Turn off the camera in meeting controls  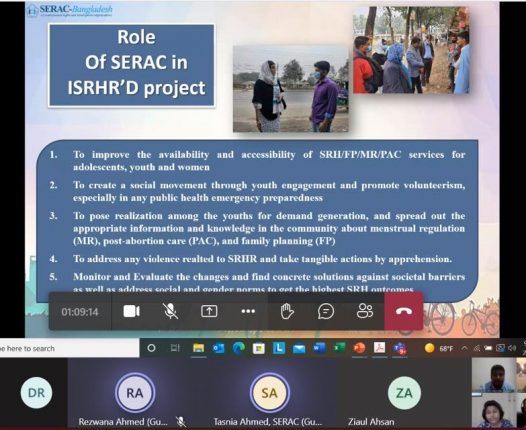132,312
